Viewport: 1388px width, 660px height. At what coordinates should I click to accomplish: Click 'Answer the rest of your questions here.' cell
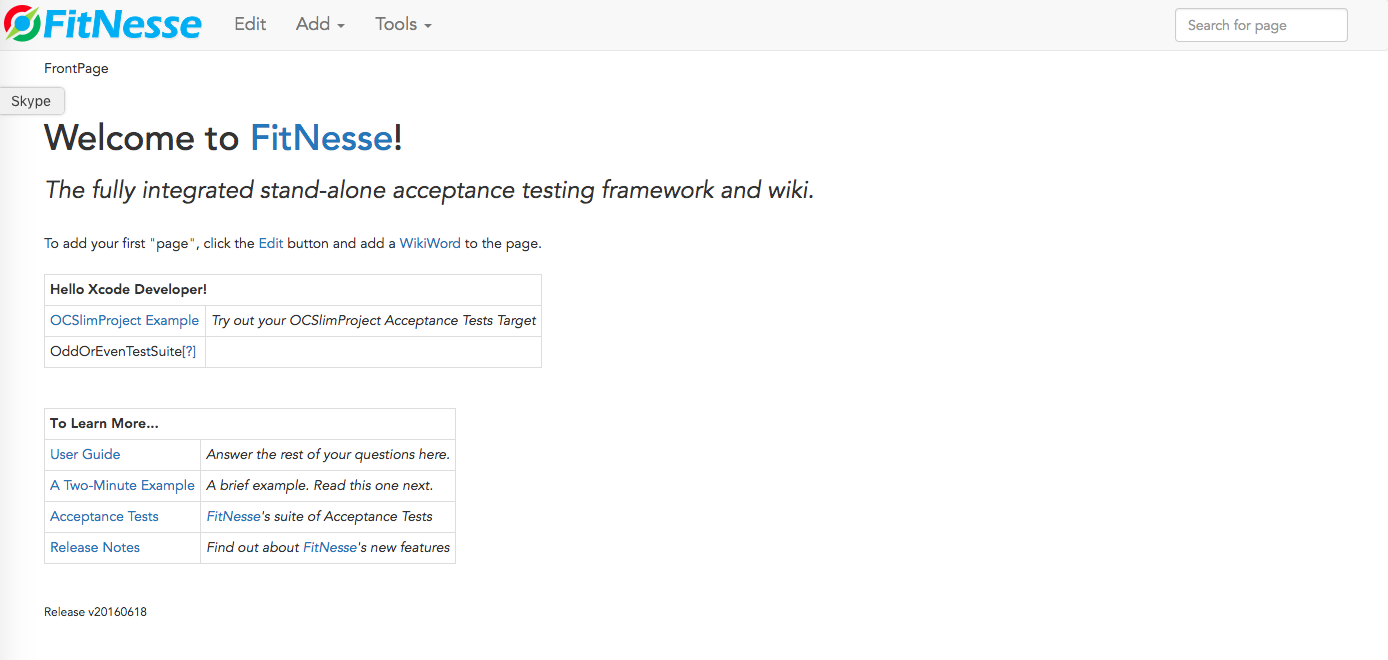(328, 454)
